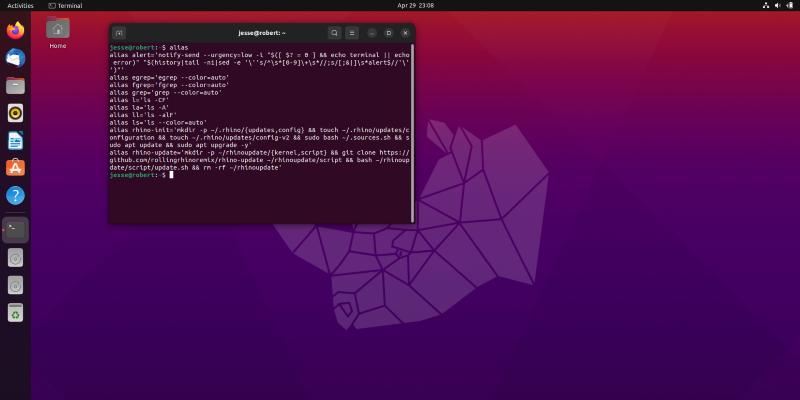This screenshot has height=400, width=800.
Task: Open a new tab in the terminal
Action: (x=119, y=33)
